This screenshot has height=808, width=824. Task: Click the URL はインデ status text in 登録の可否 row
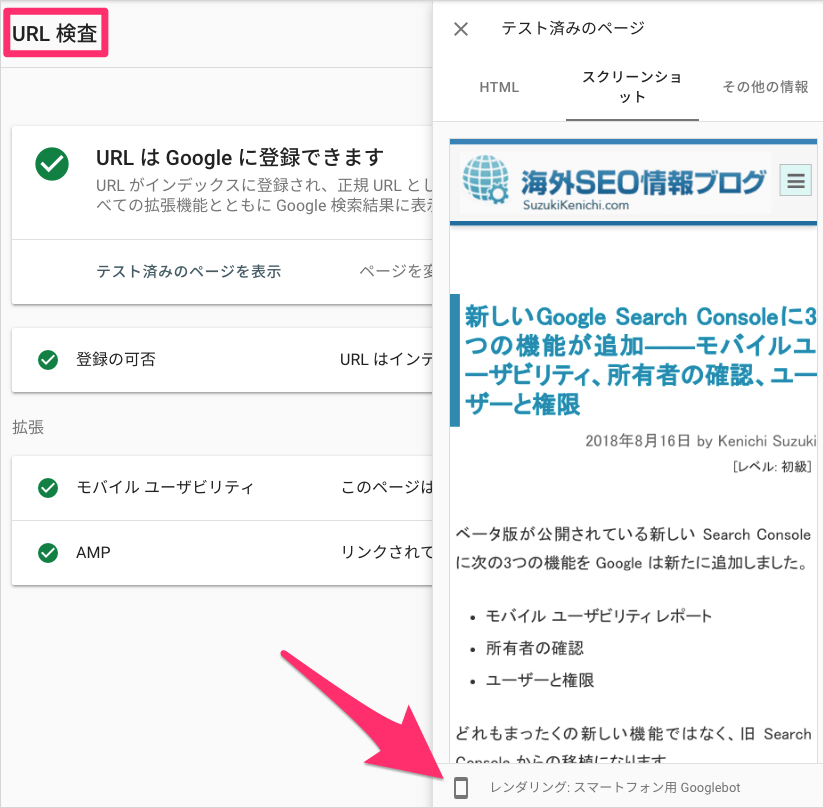click(x=386, y=360)
